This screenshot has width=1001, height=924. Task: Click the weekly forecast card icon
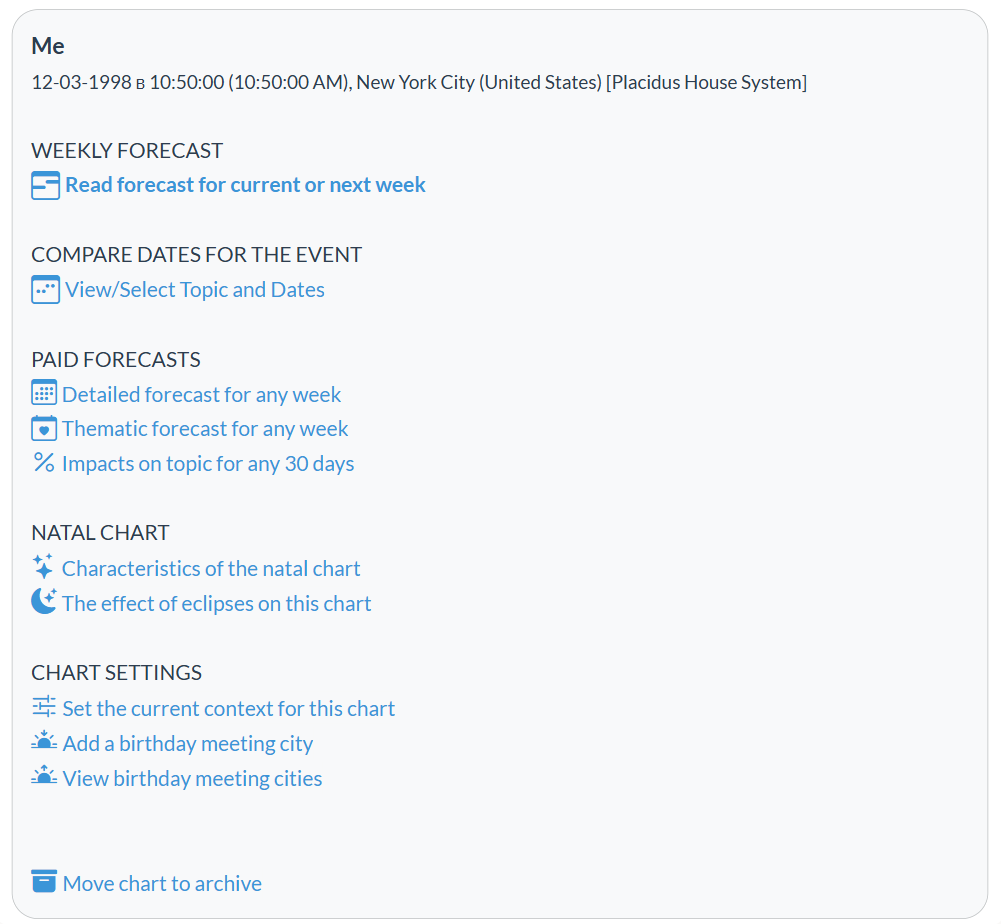(x=45, y=185)
